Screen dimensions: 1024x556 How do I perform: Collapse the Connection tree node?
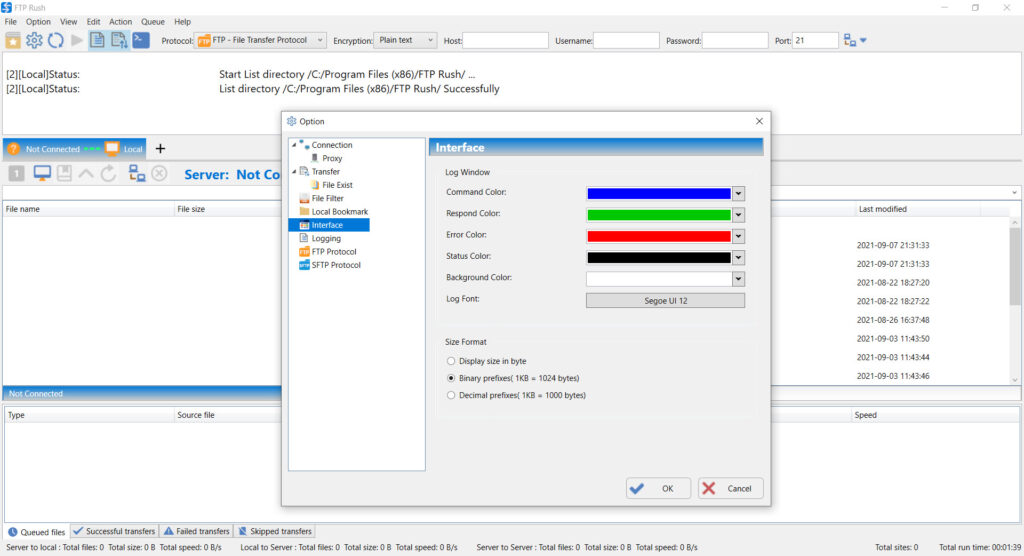pyautogui.click(x=294, y=145)
